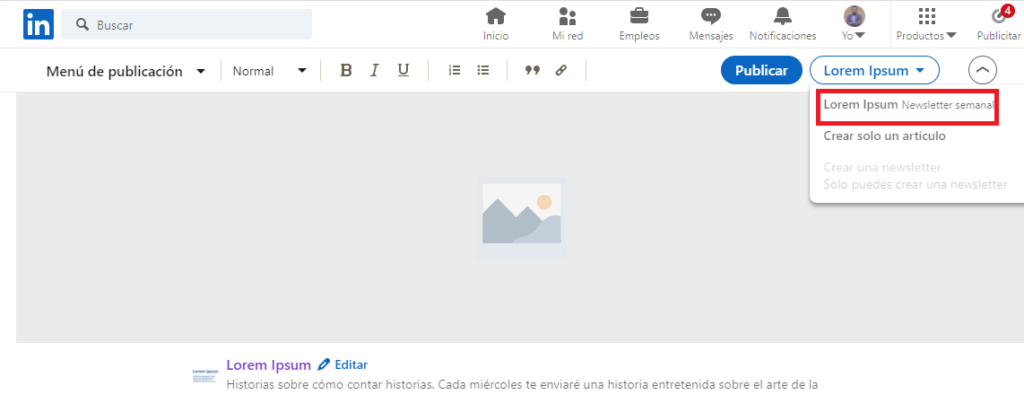This screenshot has width=1024, height=412.
Task: Expand the Productos grid menu
Action: point(926,24)
